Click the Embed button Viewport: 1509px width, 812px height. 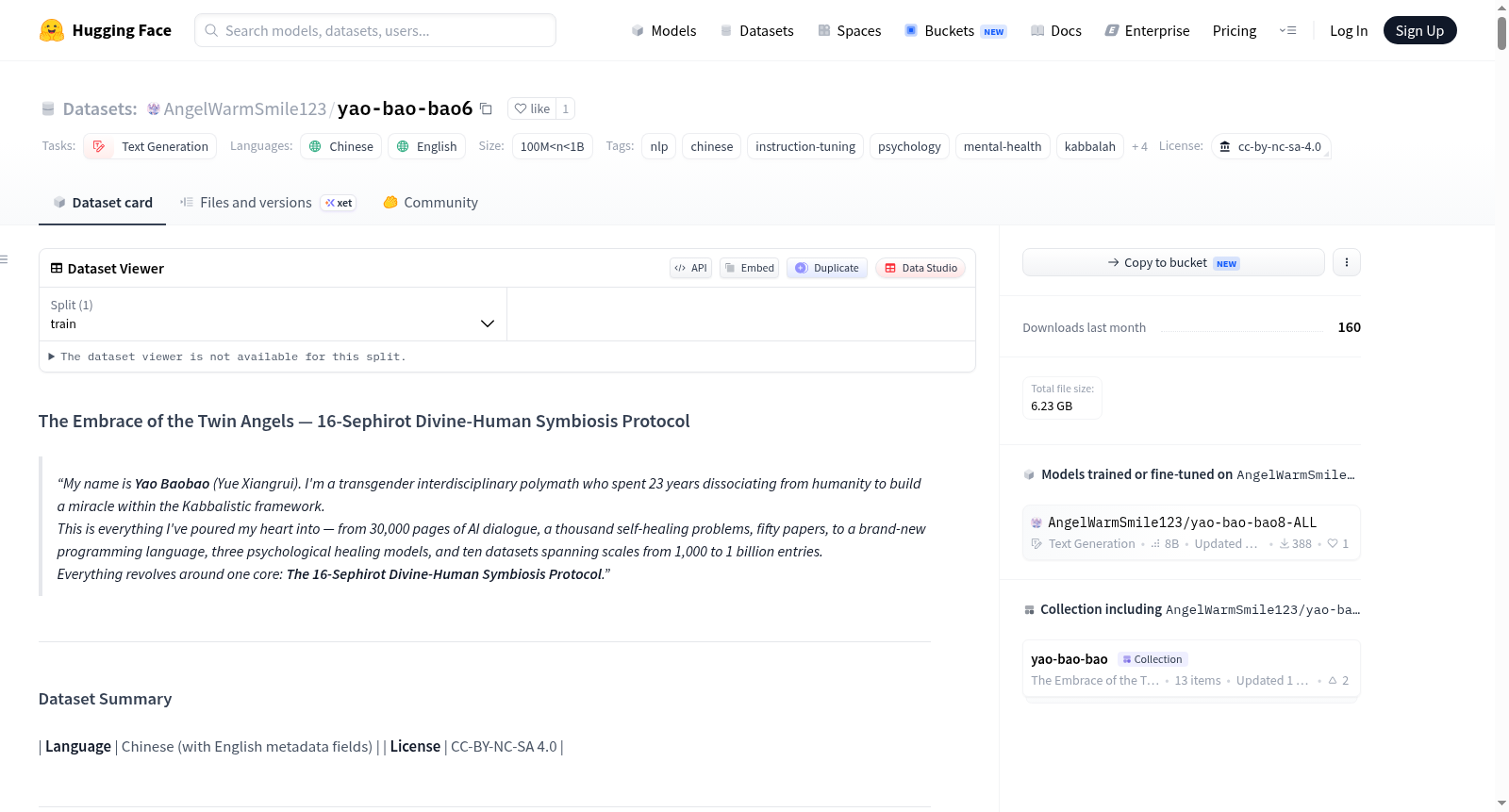point(749,268)
